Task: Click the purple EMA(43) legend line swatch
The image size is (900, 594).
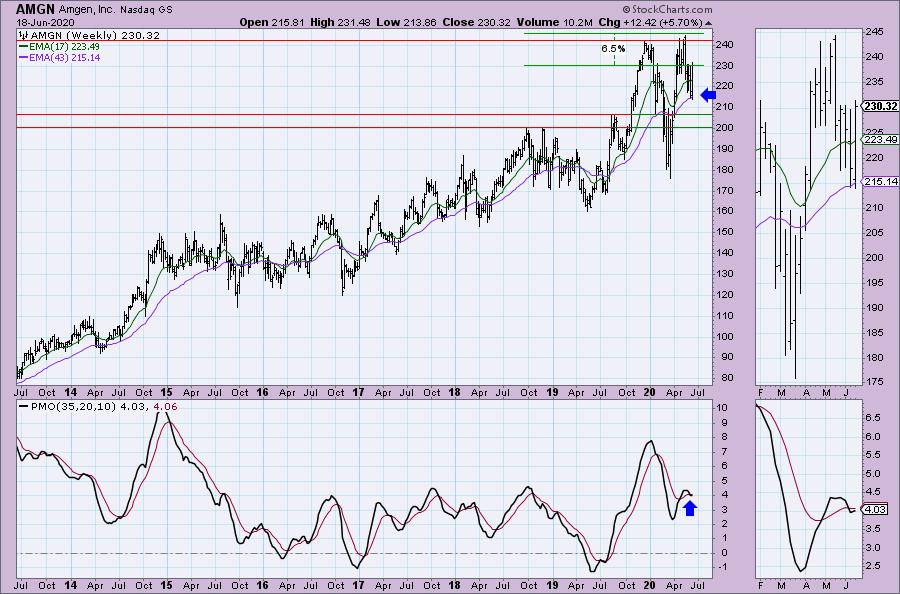Action: (23, 57)
